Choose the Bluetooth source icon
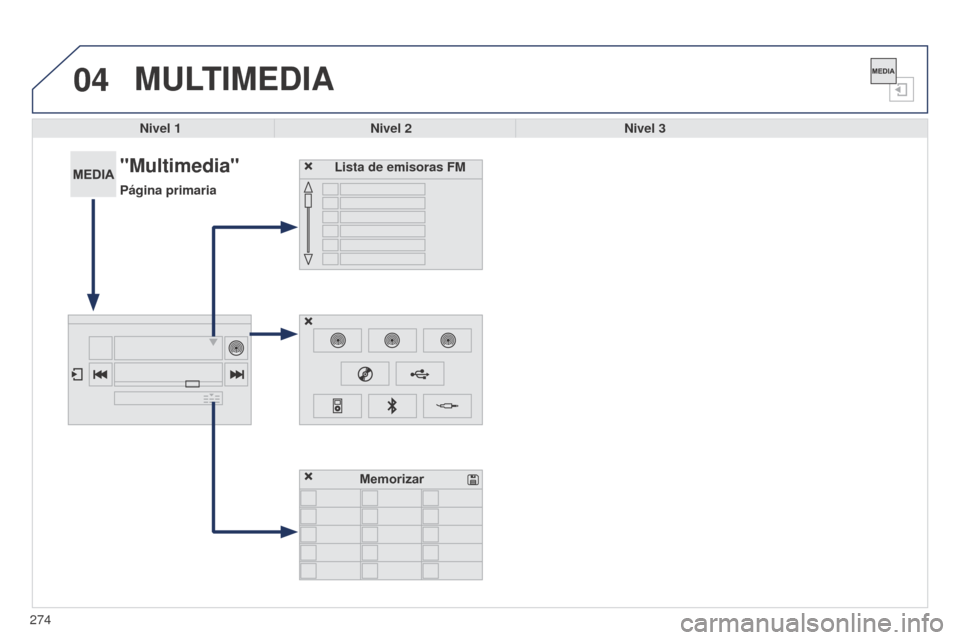Viewport: 960px width, 640px height. click(x=392, y=406)
